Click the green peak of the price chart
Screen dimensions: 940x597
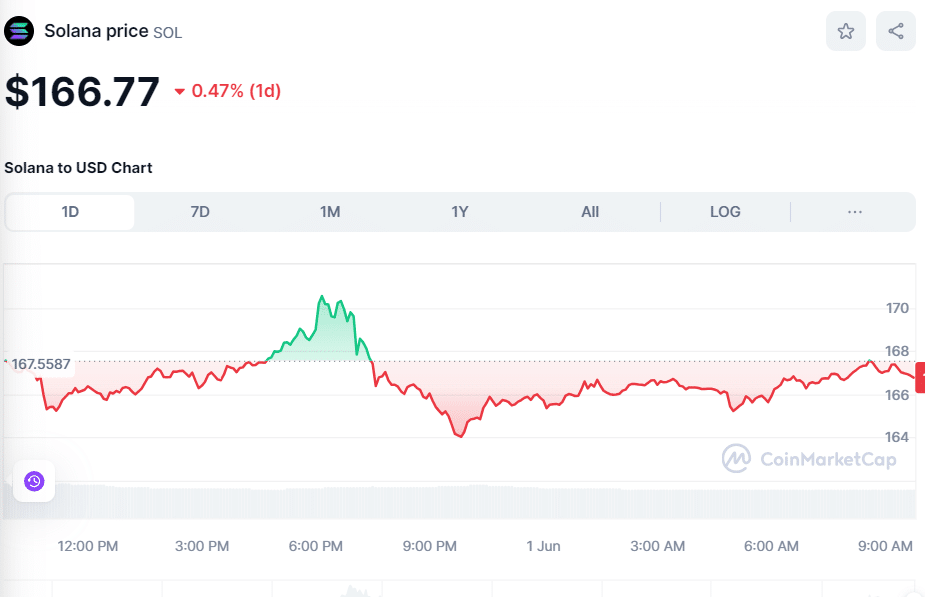coord(321,297)
